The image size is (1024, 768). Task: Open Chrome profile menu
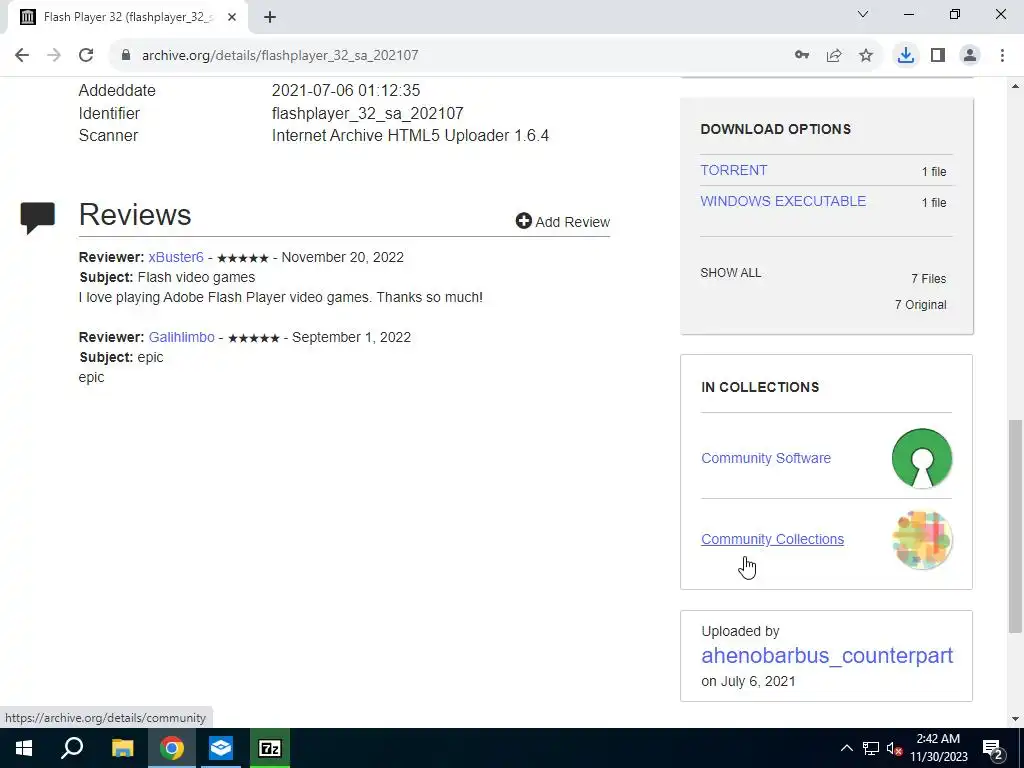click(x=970, y=56)
